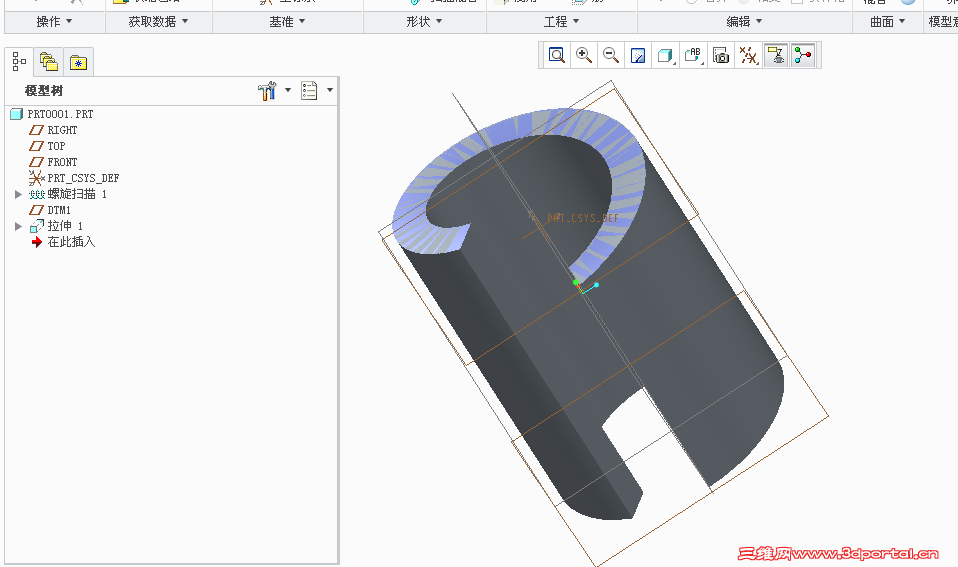This screenshot has width=958, height=567.
Task: Click the model tree settings hammer icon
Action: point(268,90)
